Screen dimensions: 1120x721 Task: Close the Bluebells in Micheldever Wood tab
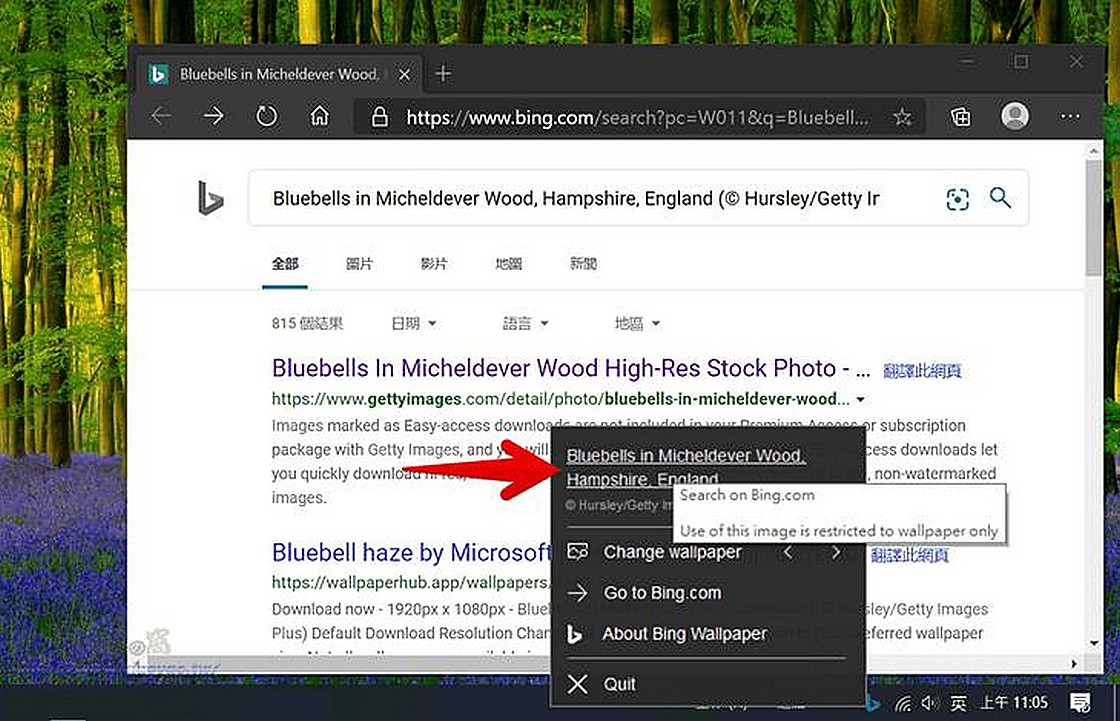(404, 74)
